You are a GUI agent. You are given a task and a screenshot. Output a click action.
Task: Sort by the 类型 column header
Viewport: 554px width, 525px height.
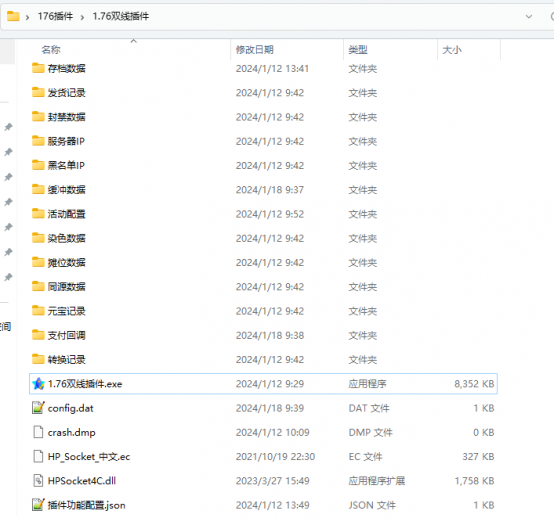[x=358, y=50]
